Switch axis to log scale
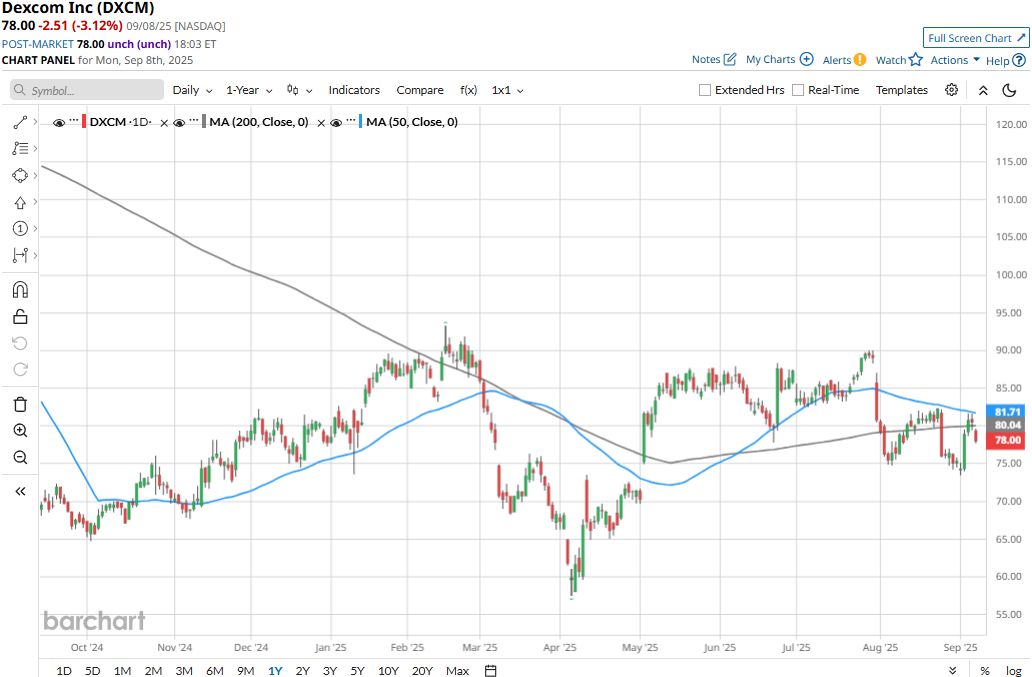The image size is (1032, 677). coord(1014,670)
